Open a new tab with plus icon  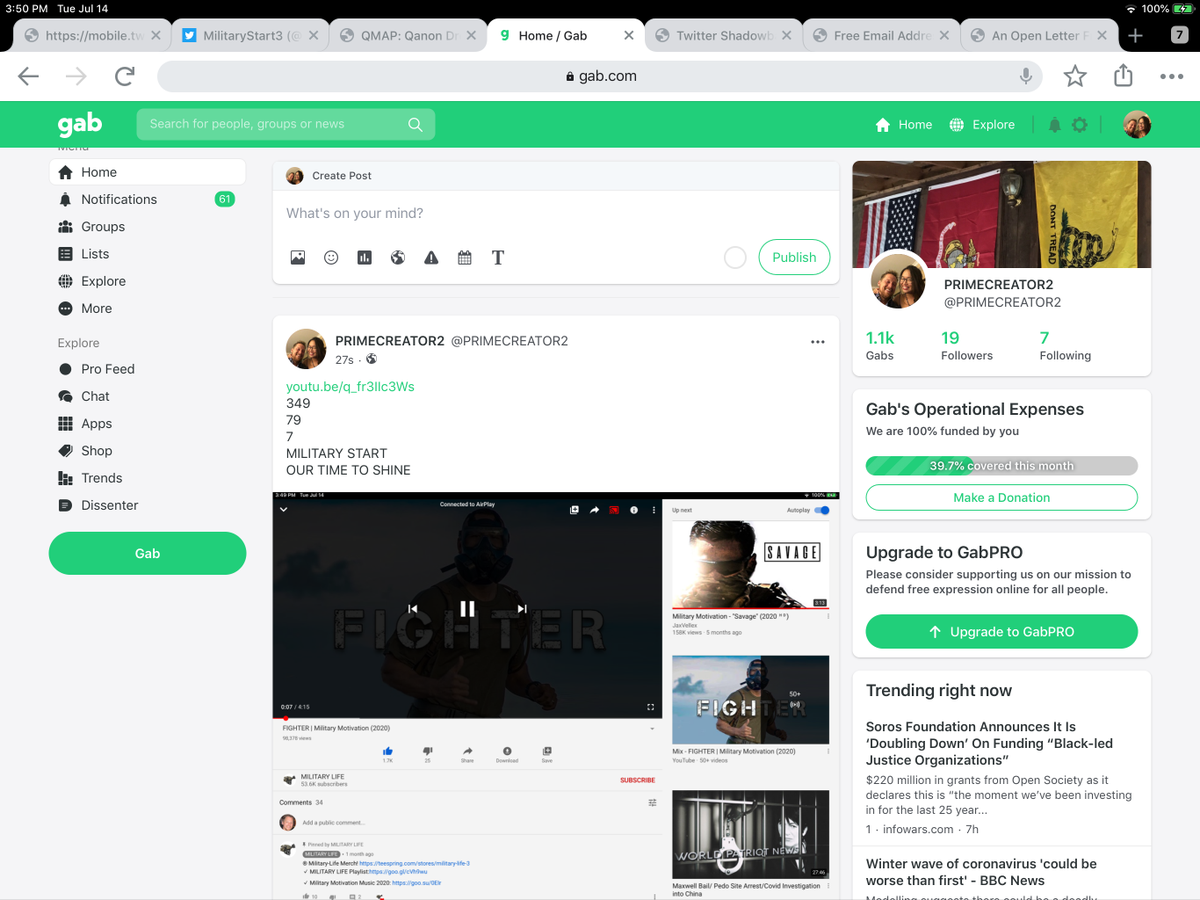[x=1135, y=35]
